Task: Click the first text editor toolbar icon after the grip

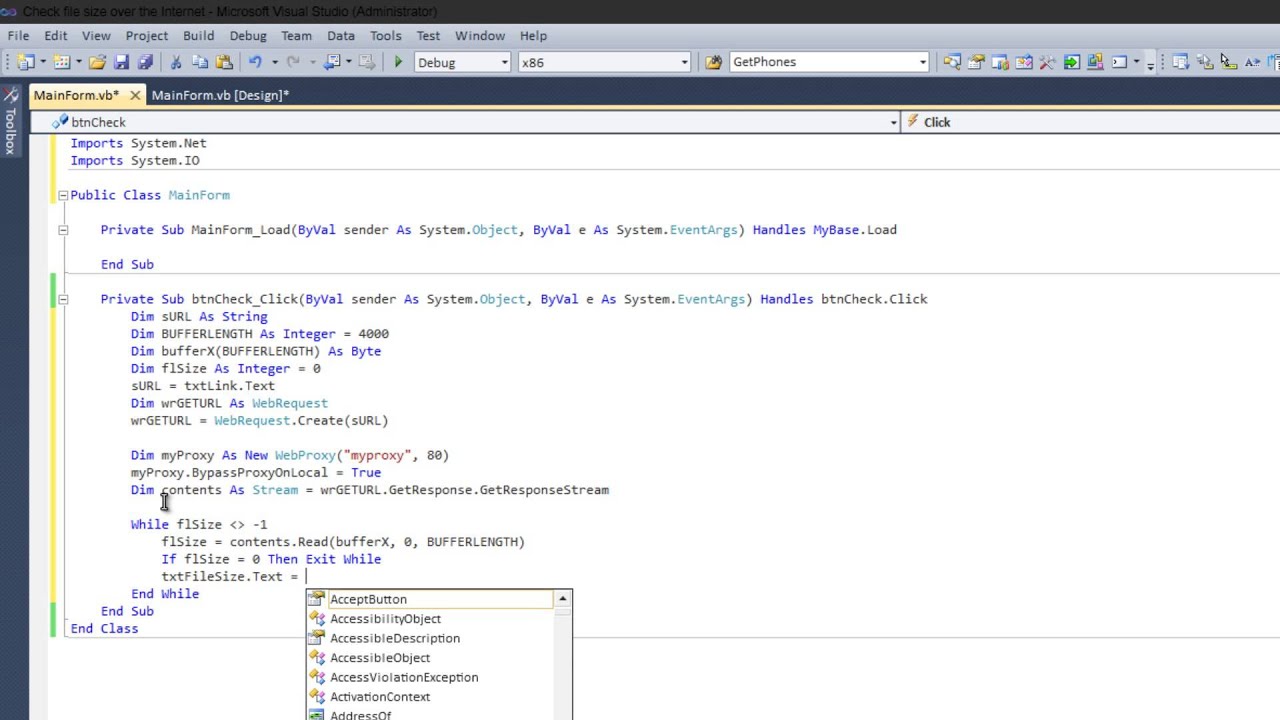Action: click(x=1180, y=62)
